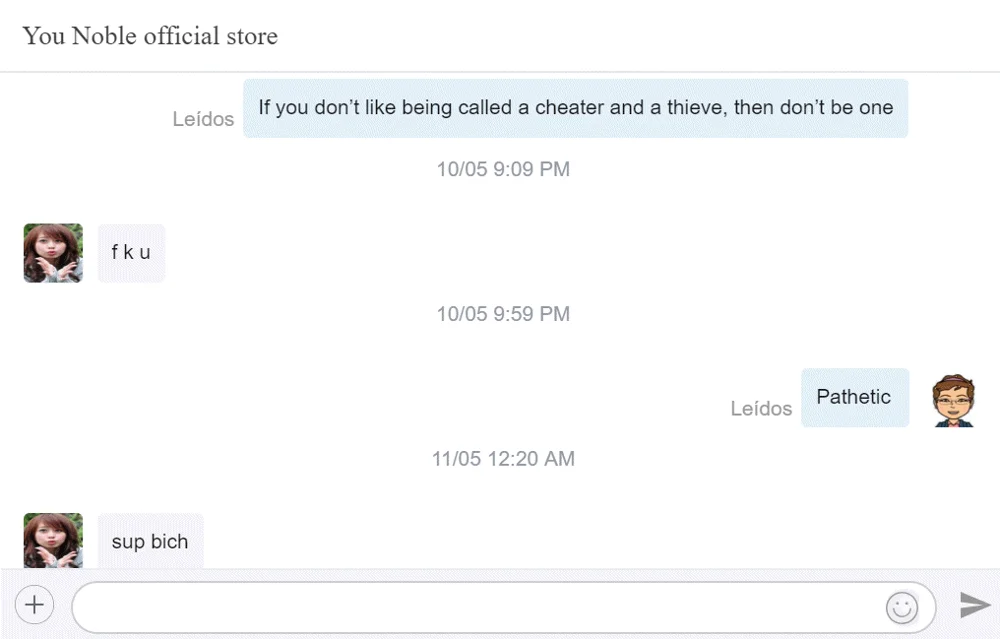Image resolution: width=1000 pixels, height=639 pixels.
Task: Click the 10/05 9:59 PM timestamp
Action: point(503,314)
